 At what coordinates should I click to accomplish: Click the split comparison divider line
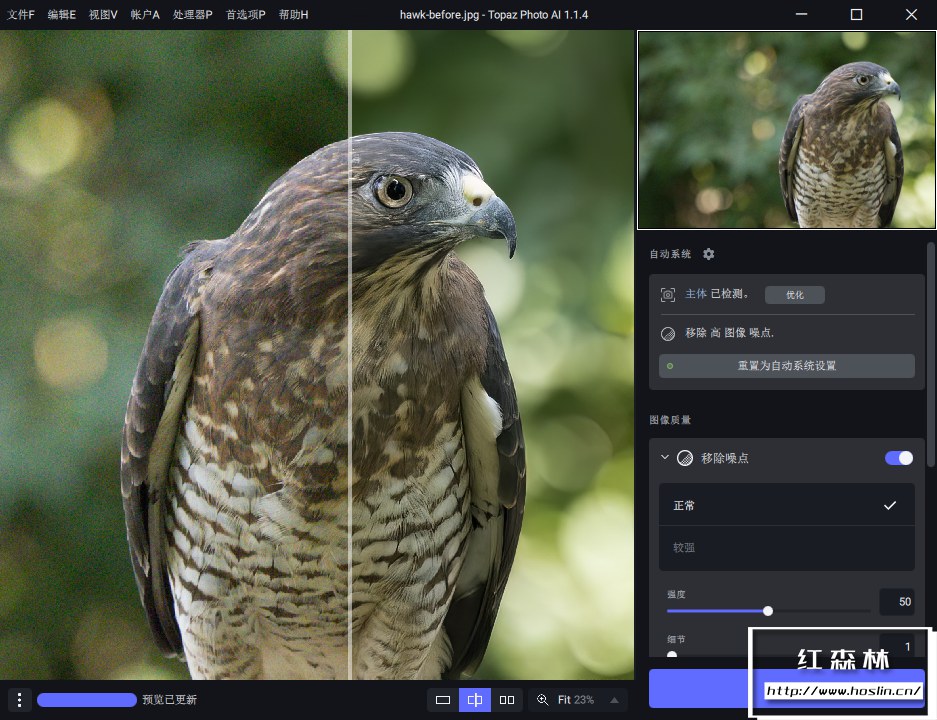point(350,355)
